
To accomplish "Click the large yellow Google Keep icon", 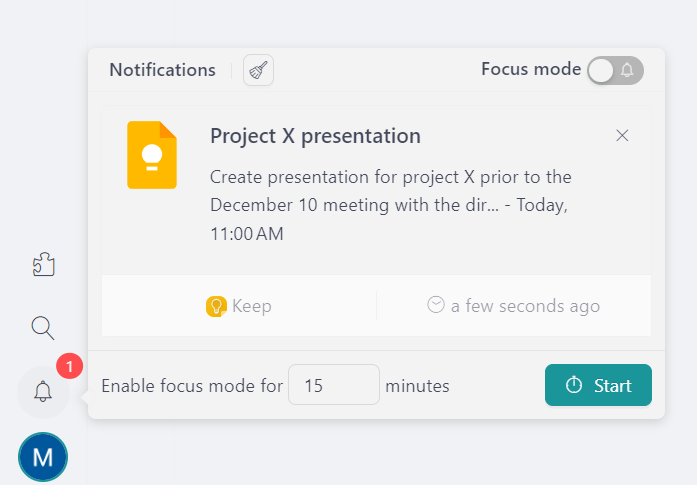I will [x=152, y=155].
